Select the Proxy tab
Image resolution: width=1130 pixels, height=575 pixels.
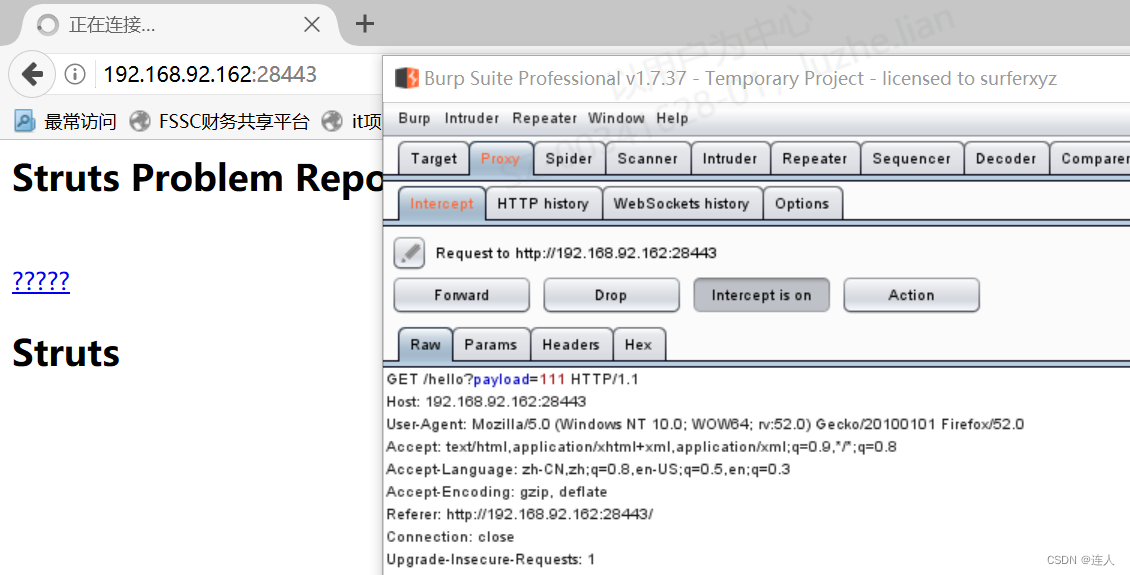click(500, 159)
